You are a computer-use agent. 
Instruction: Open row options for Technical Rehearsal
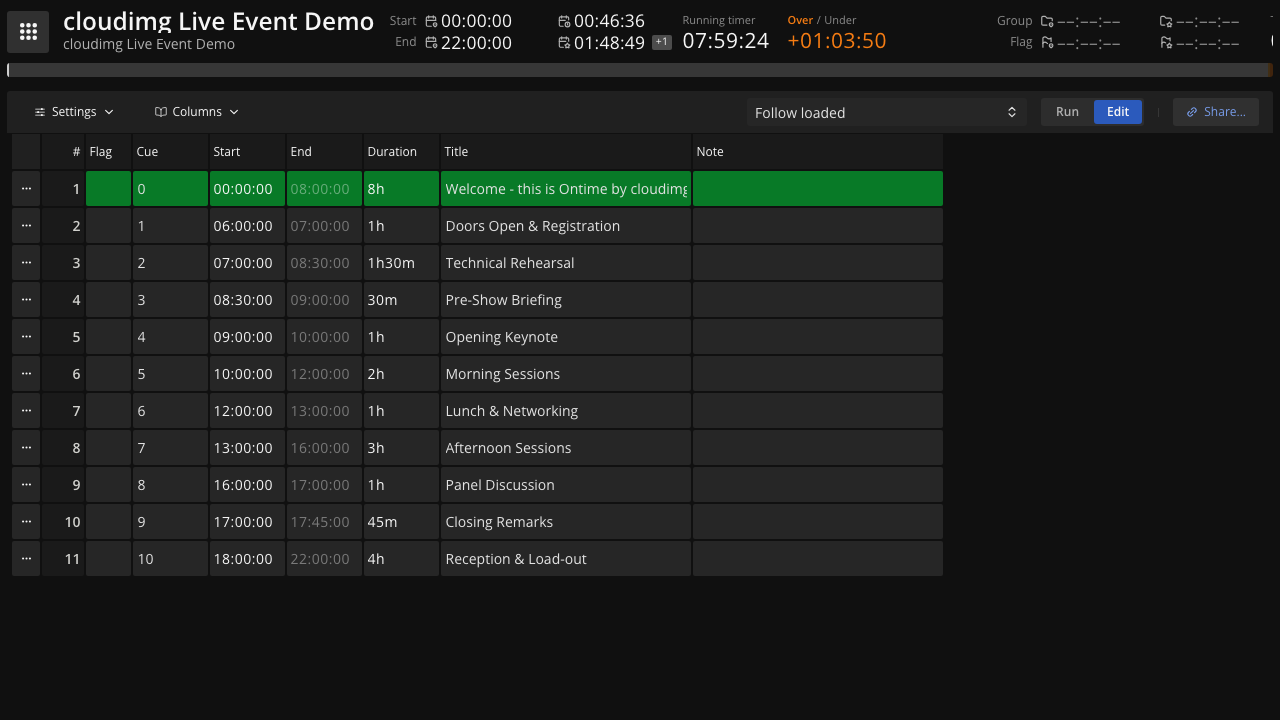tap(26, 263)
